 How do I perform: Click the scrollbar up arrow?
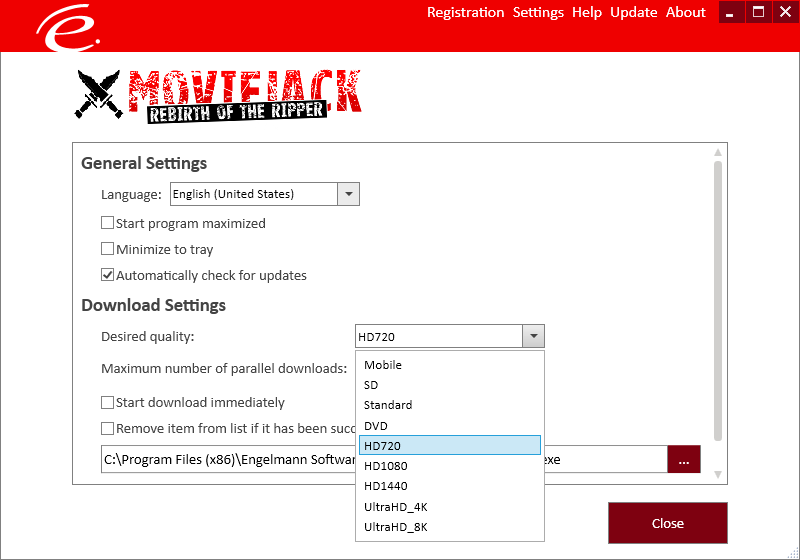point(717,152)
